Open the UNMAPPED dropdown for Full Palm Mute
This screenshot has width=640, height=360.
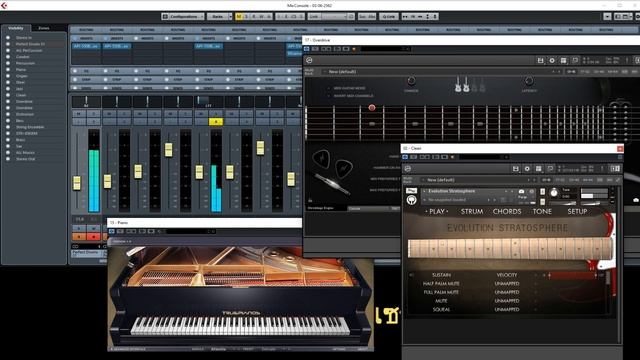(507, 292)
